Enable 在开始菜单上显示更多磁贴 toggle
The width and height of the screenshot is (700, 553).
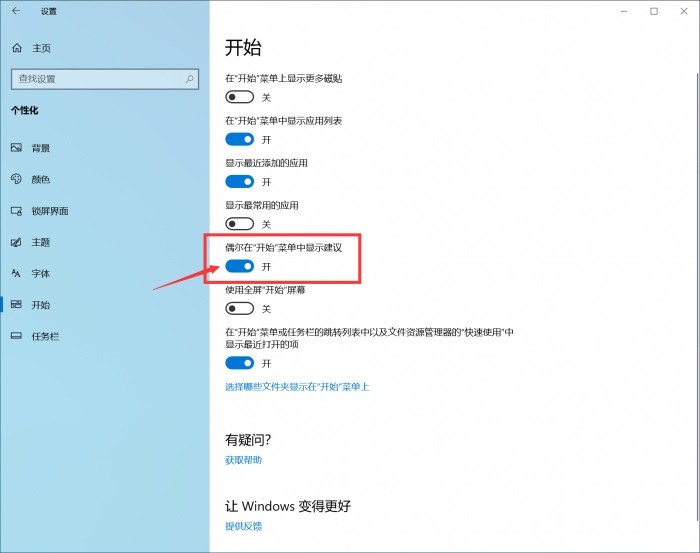240,97
